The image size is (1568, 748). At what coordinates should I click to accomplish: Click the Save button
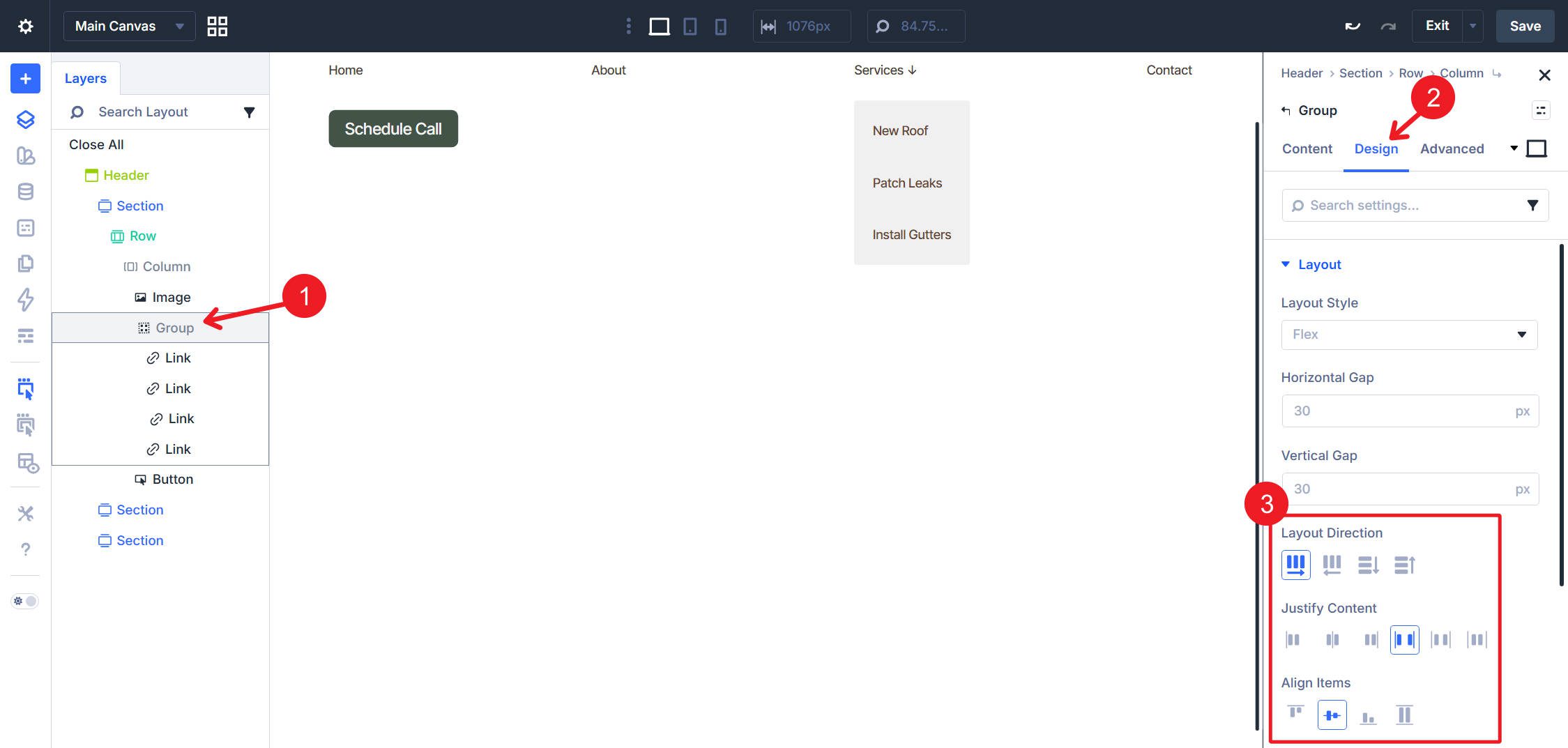click(1525, 26)
